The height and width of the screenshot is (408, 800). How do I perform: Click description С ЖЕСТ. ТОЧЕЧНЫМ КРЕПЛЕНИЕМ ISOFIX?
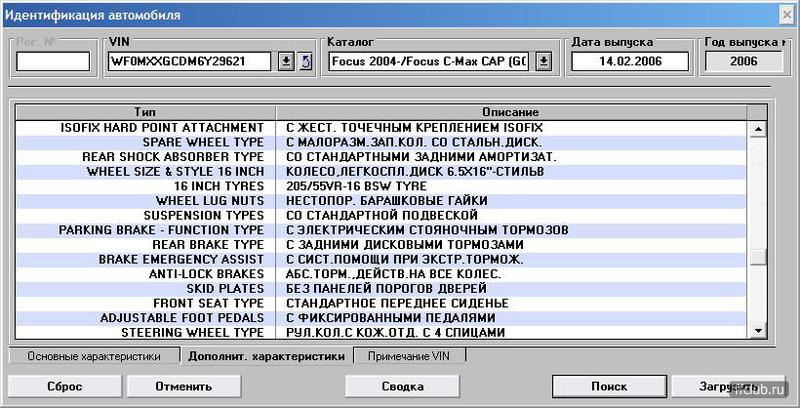[x=414, y=128]
